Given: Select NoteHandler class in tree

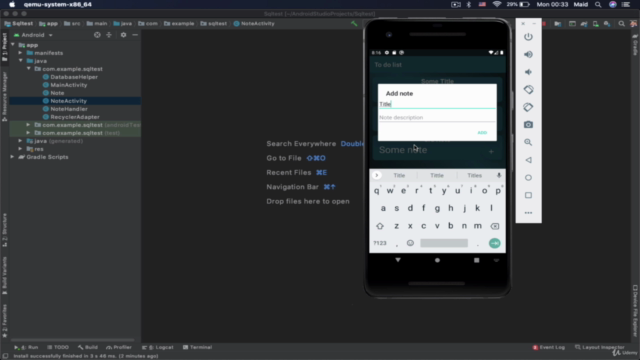Looking at the screenshot, I should pyautogui.click(x=69, y=109).
